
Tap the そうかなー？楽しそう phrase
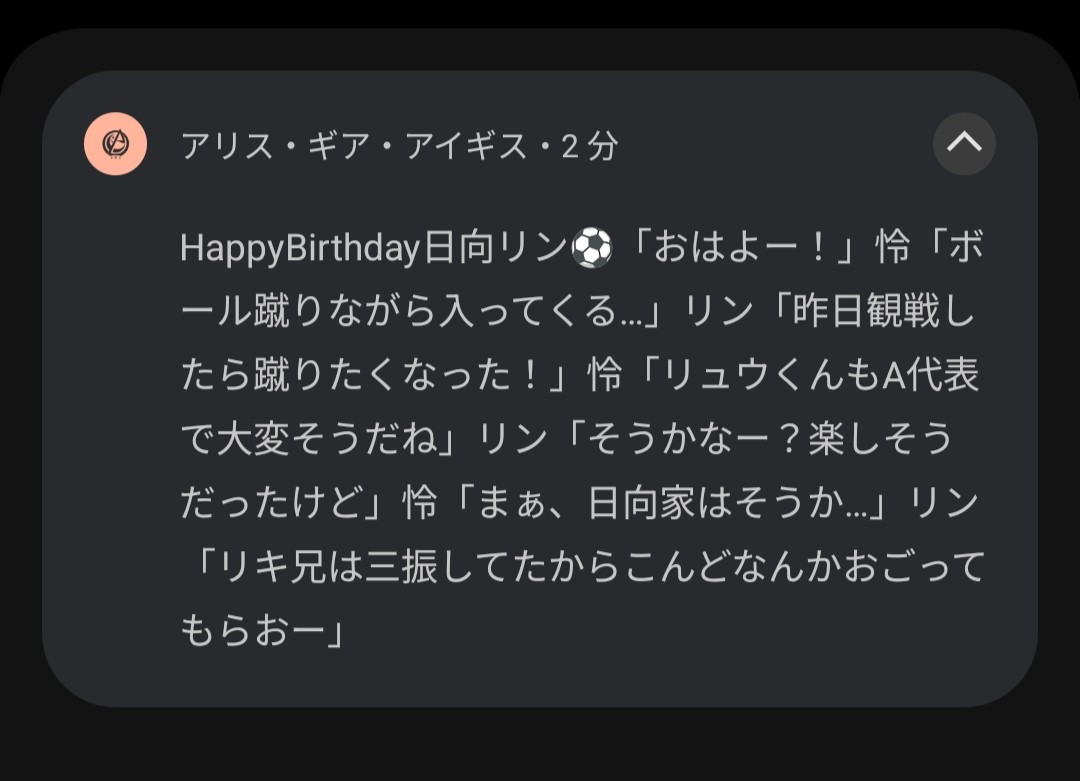pos(768,440)
